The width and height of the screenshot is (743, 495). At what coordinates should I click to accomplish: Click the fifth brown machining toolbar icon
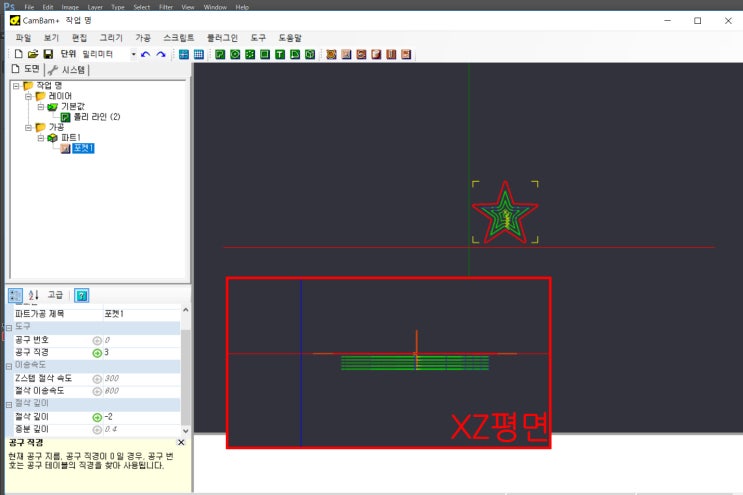pyautogui.click(x=391, y=54)
